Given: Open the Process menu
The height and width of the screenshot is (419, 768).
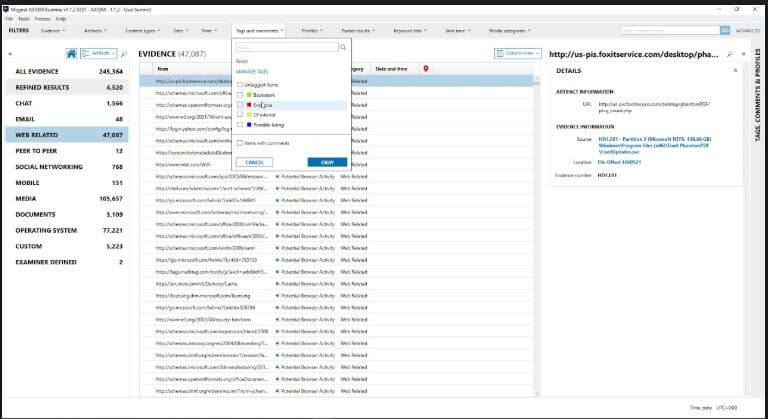Looking at the screenshot, I should click(x=43, y=19).
